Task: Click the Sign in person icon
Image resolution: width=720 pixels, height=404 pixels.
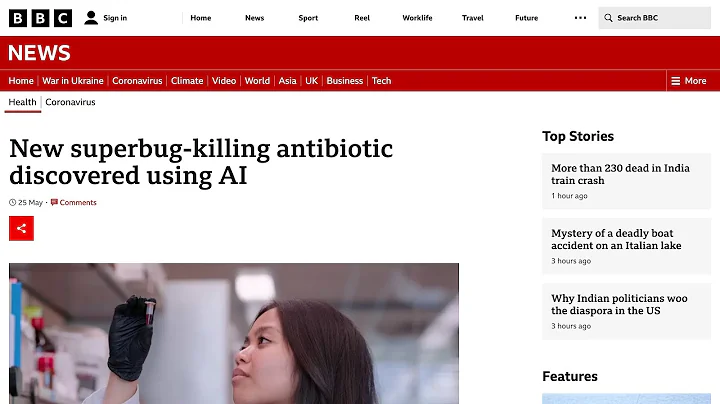Action: pyautogui.click(x=91, y=18)
